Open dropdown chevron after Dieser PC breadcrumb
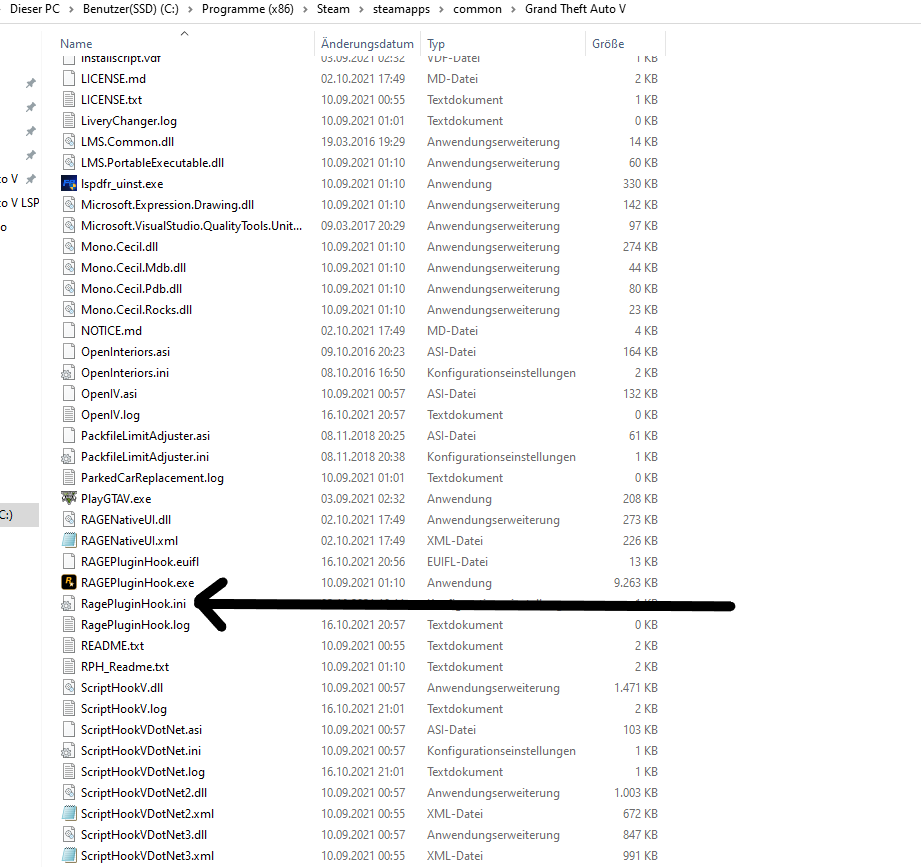The height and width of the screenshot is (867, 921). click(x=71, y=9)
